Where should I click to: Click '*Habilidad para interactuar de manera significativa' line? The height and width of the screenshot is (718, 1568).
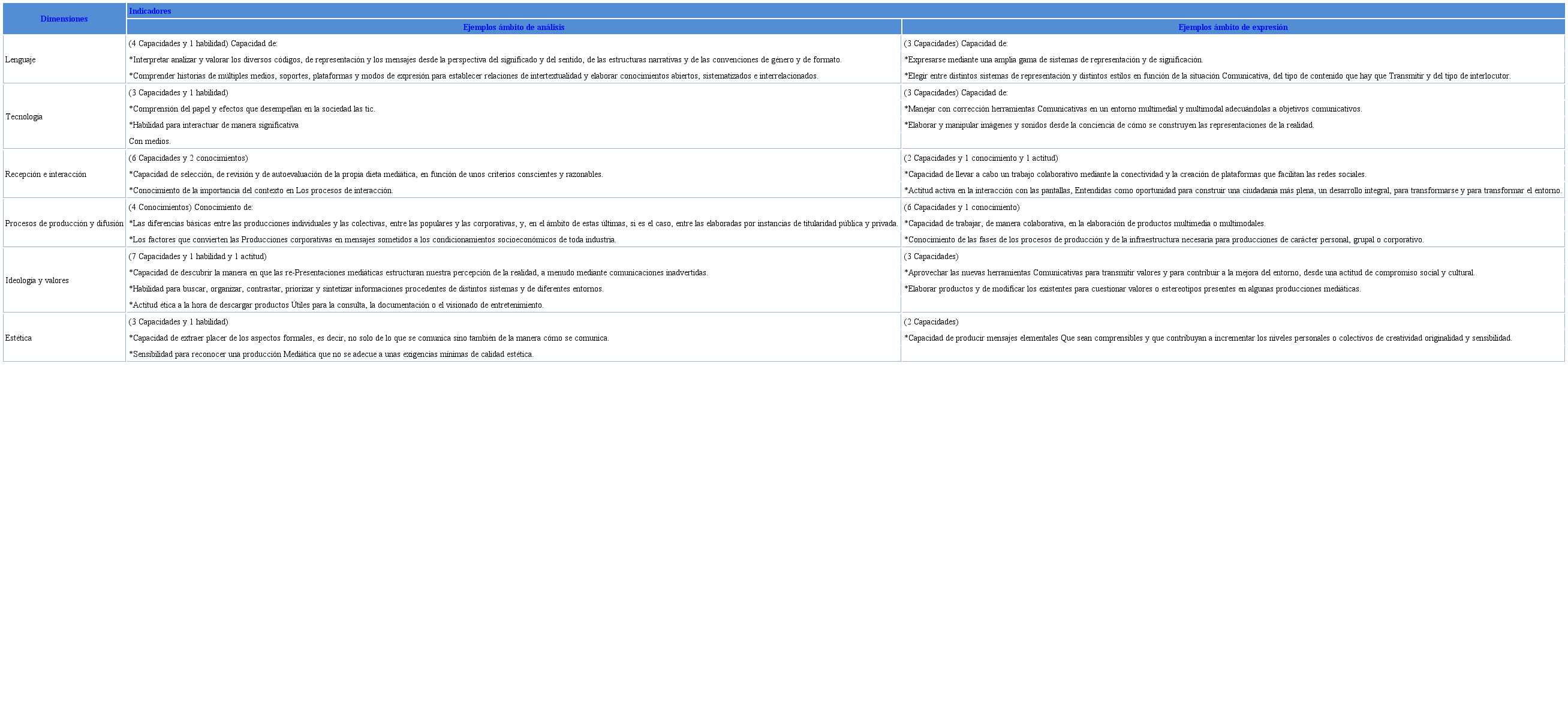213,125
